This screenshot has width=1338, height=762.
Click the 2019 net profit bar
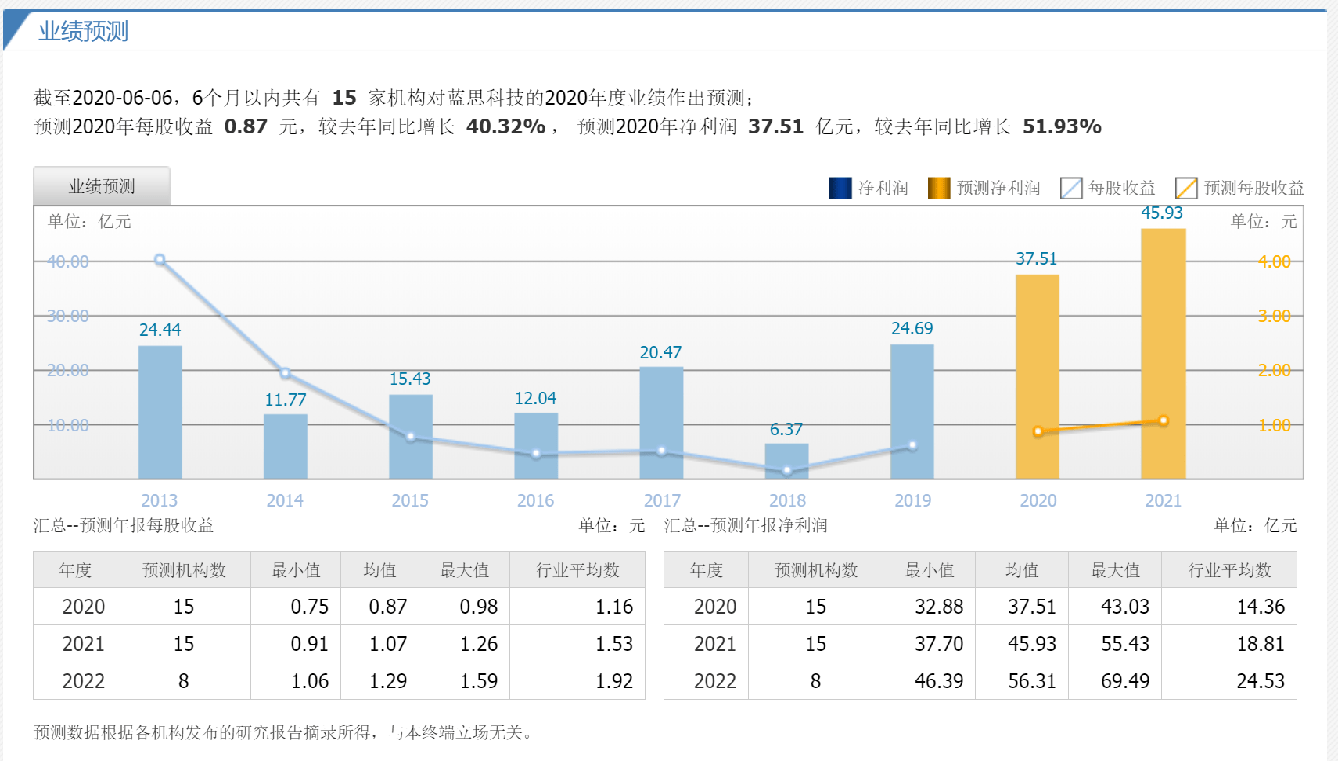912,411
